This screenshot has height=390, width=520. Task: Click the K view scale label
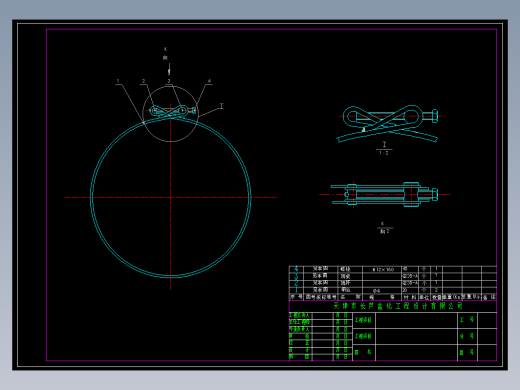coord(385,231)
